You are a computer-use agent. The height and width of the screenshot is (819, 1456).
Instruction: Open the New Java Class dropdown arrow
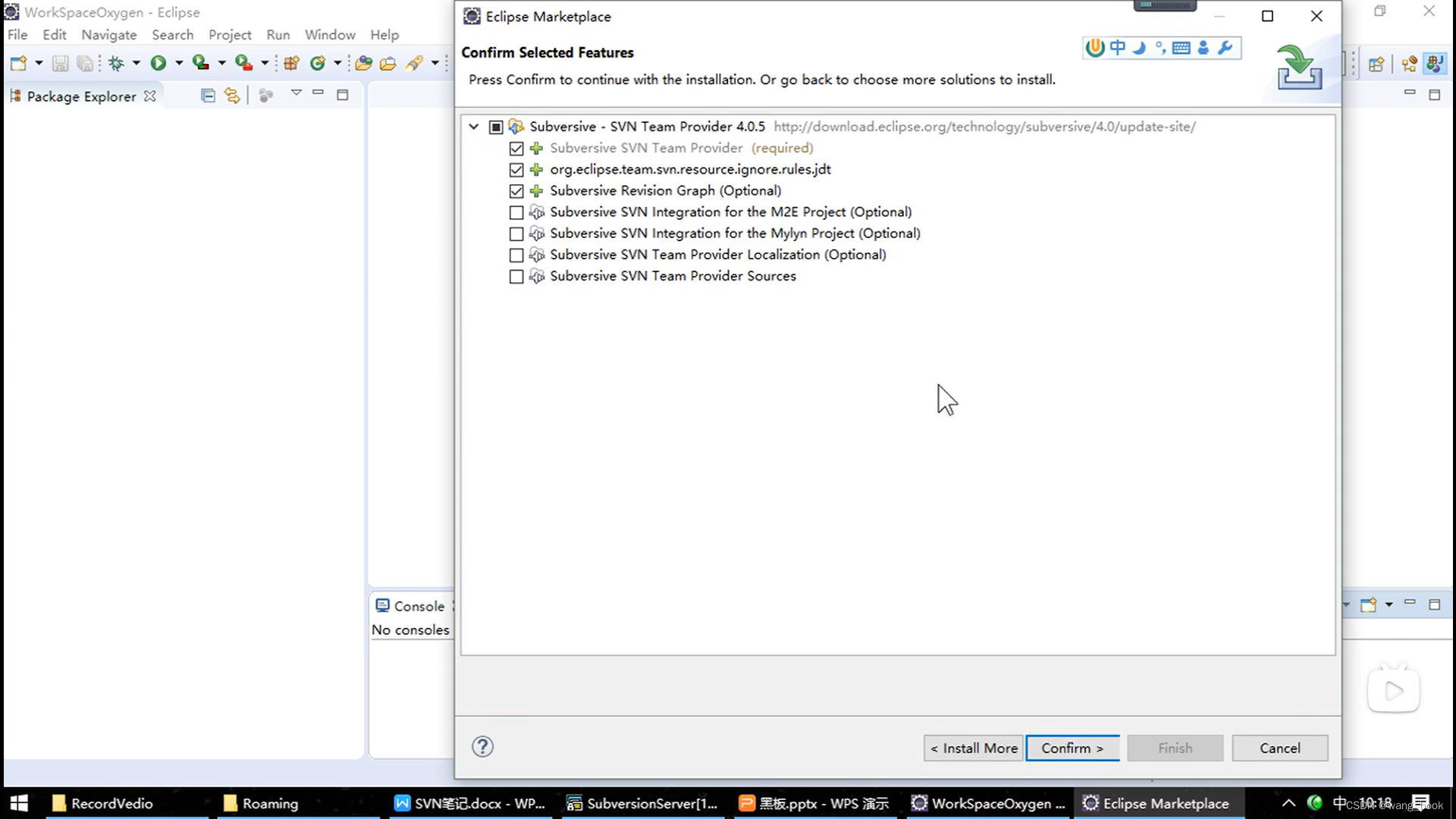[x=337, y=64]
